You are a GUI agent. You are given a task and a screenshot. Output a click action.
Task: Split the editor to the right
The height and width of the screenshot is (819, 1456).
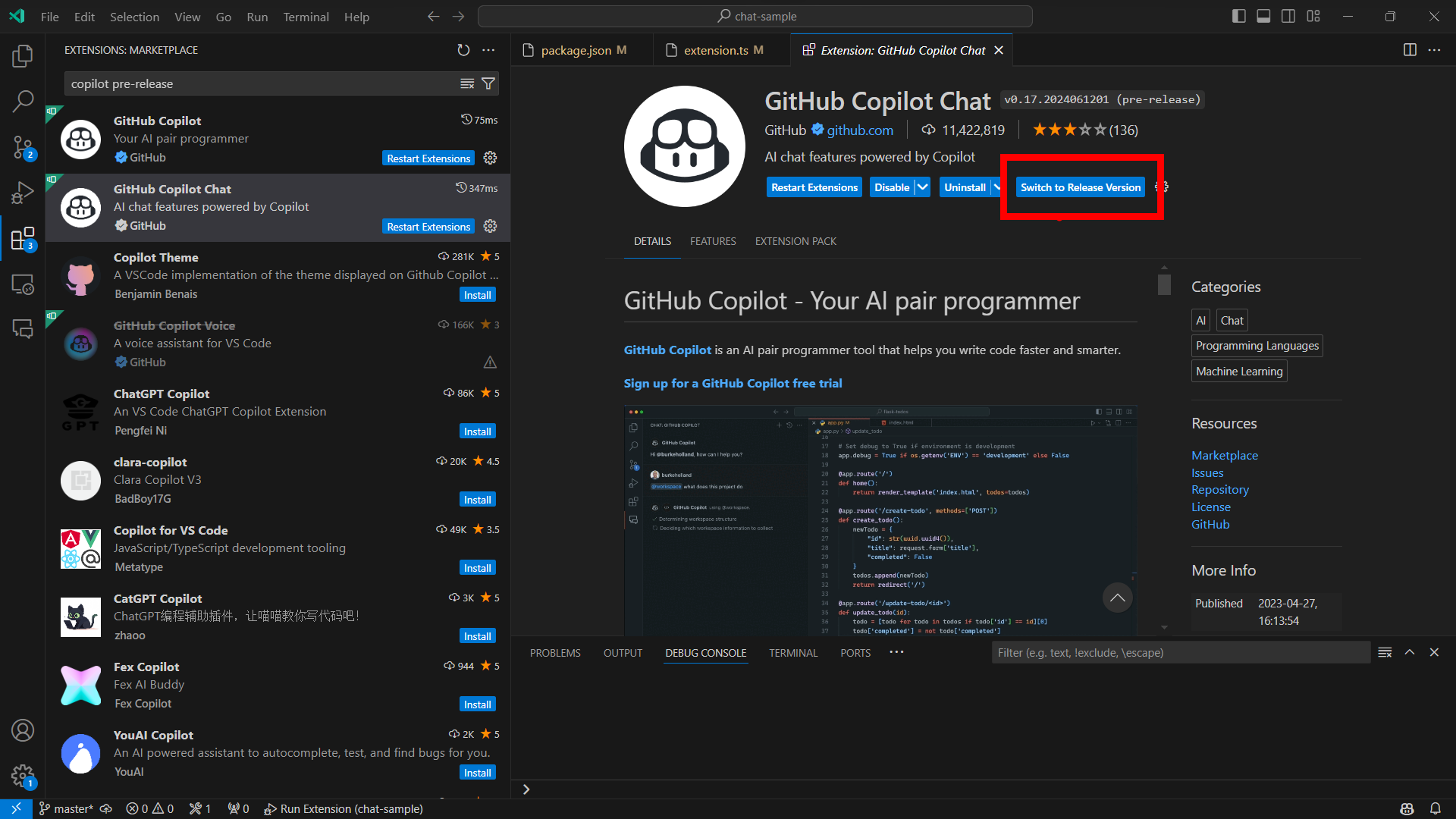tap(1410, 50)
